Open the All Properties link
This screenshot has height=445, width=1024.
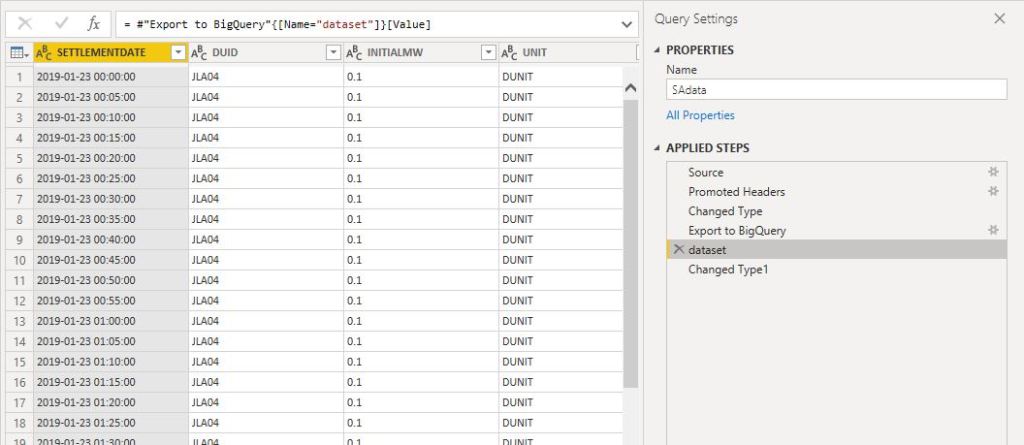point(700,115)
